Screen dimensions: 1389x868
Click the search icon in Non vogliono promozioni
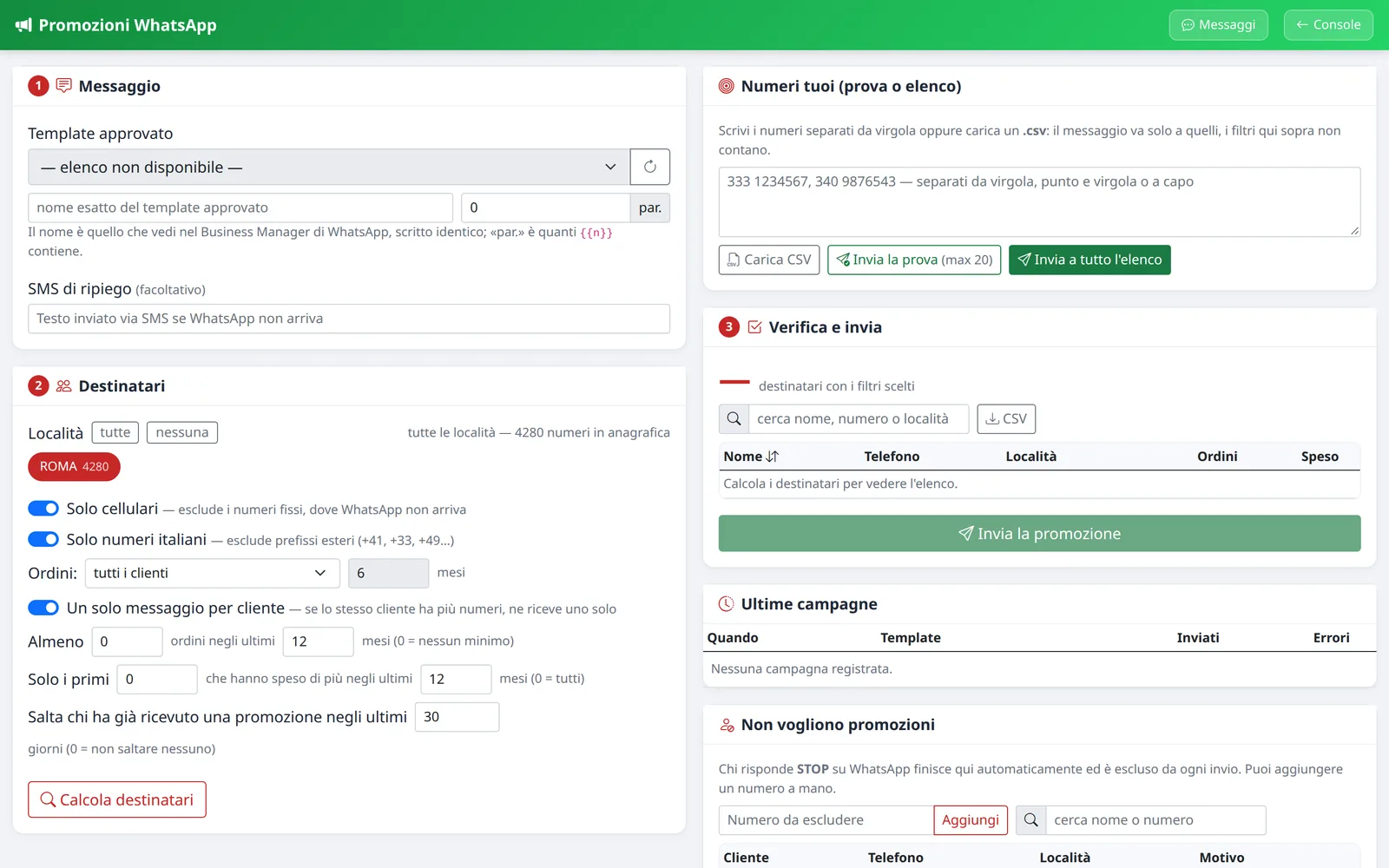1030,820
